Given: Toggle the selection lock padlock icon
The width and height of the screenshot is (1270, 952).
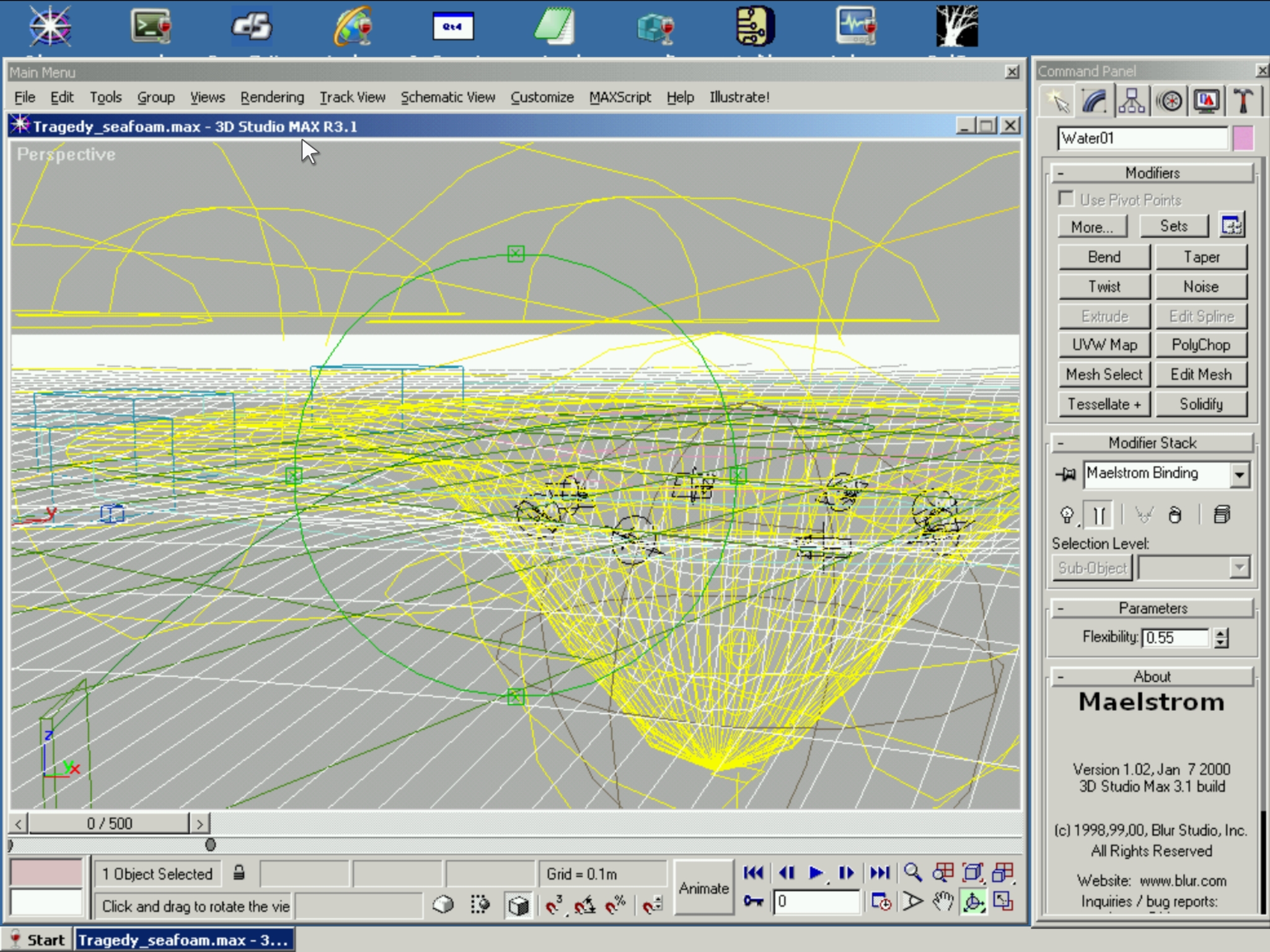Looking at the screenshot, I should point(239,873).
